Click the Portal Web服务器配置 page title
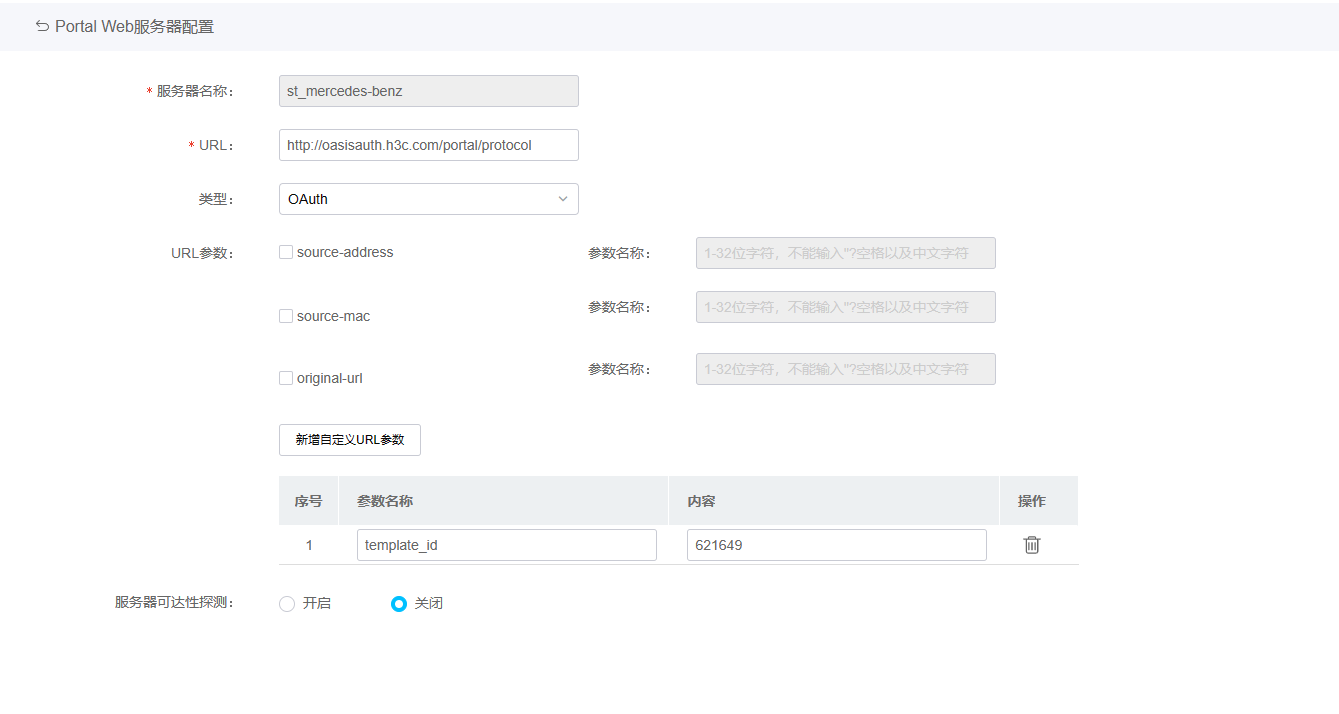1339x714 pixels. tap(134, 27)
